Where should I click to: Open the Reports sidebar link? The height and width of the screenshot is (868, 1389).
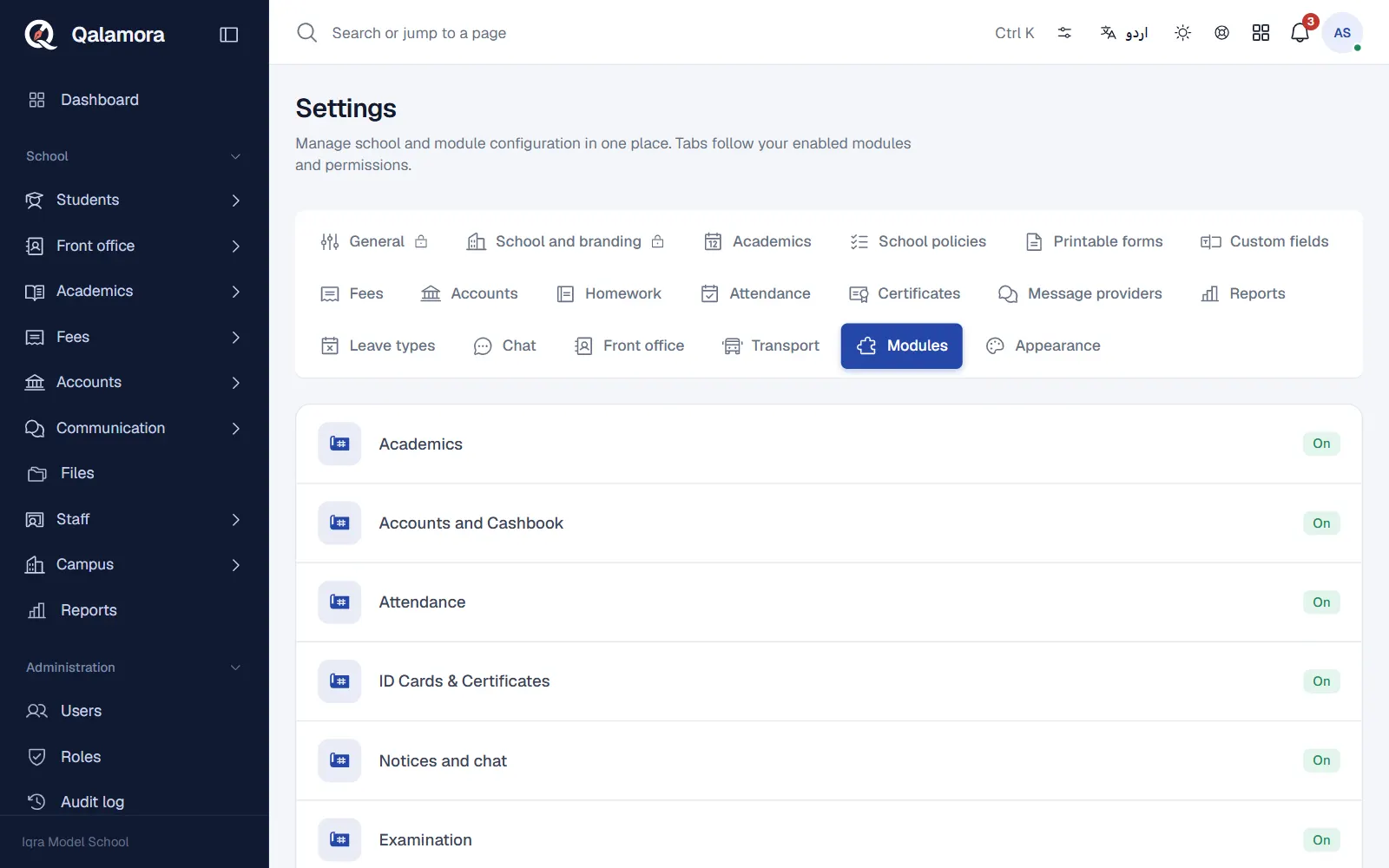pyautogui.click(x=135, y=610)
